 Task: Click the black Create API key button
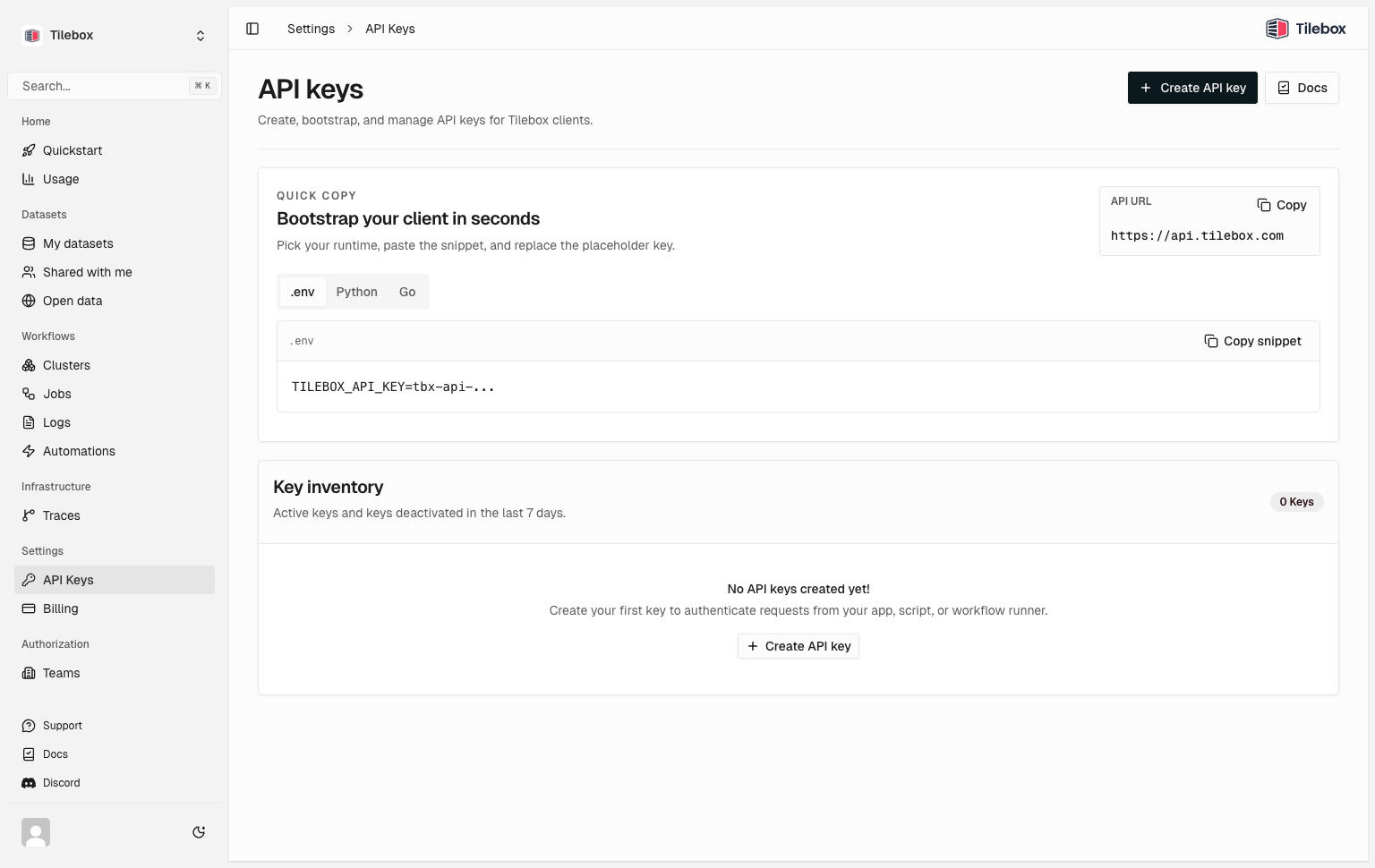click(x=1192, y=88)
